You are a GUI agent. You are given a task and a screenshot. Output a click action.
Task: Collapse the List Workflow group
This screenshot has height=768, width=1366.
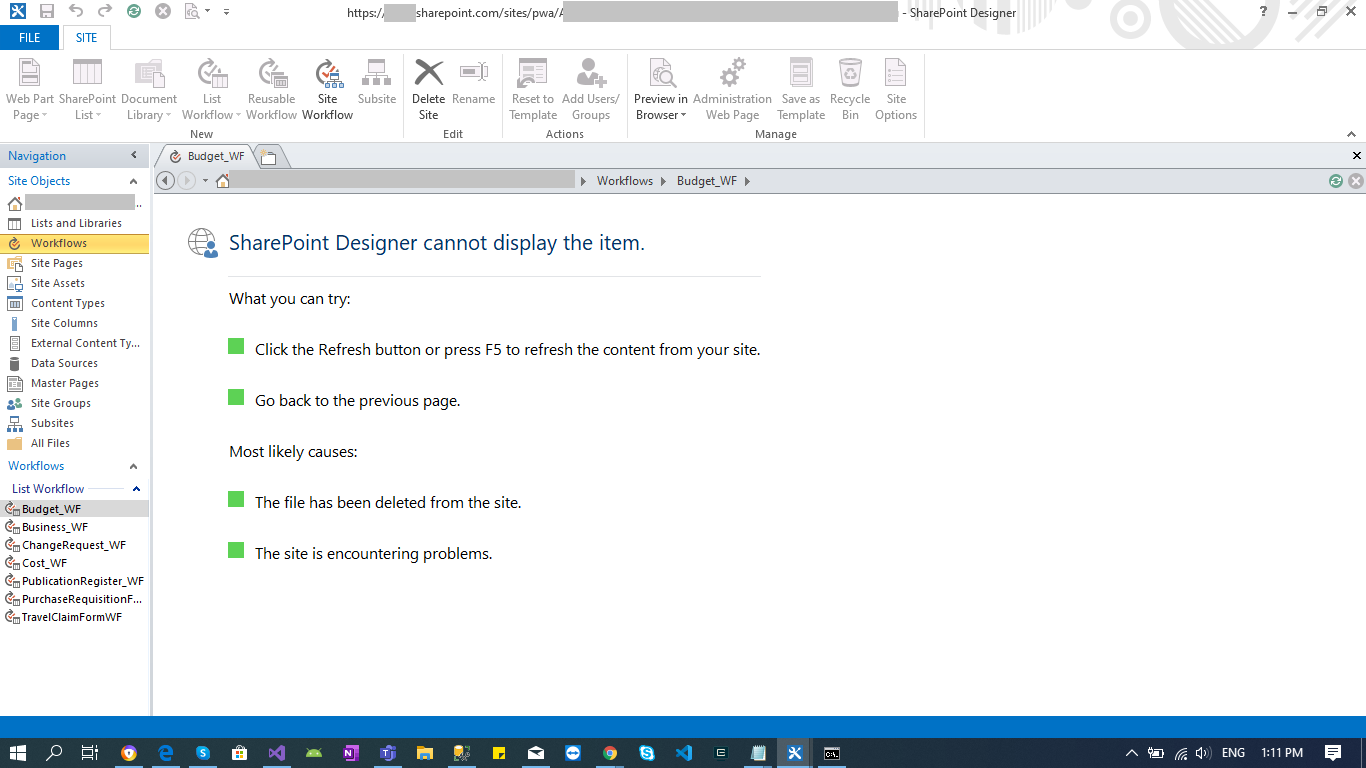[137, 489]
